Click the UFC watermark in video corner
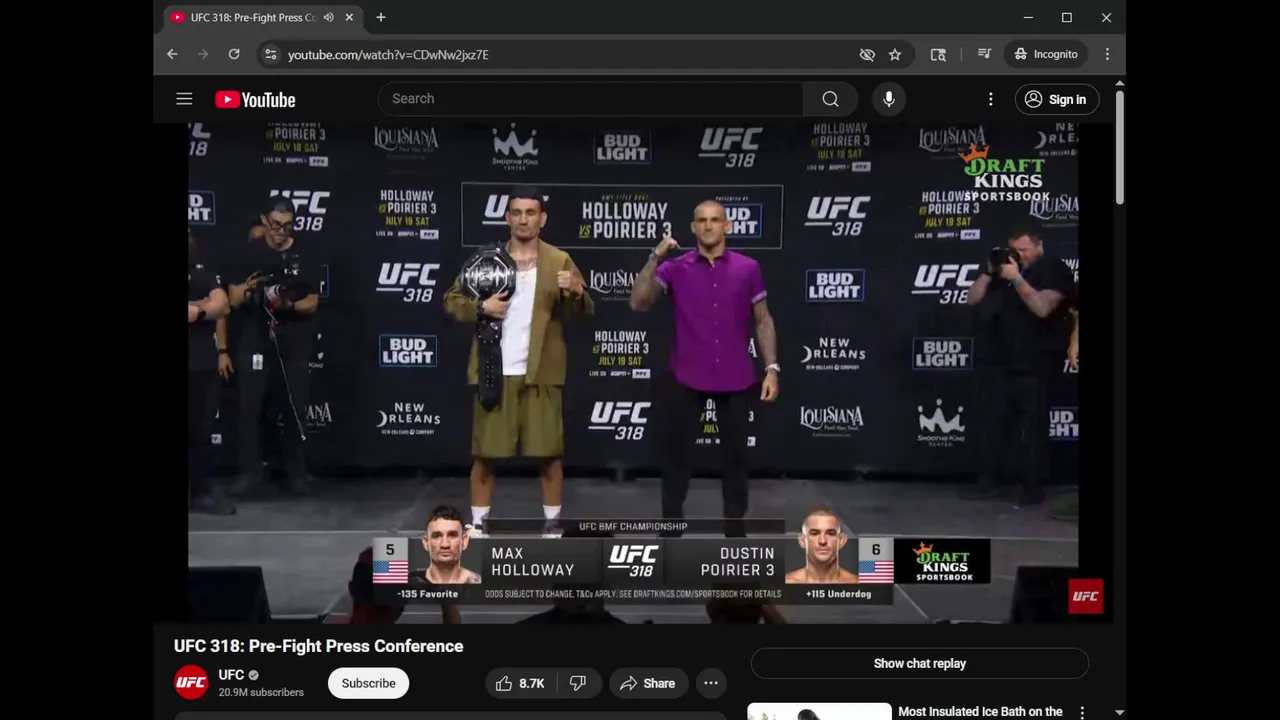This screenshot has height=720, width=1280. click(1085, 596)
